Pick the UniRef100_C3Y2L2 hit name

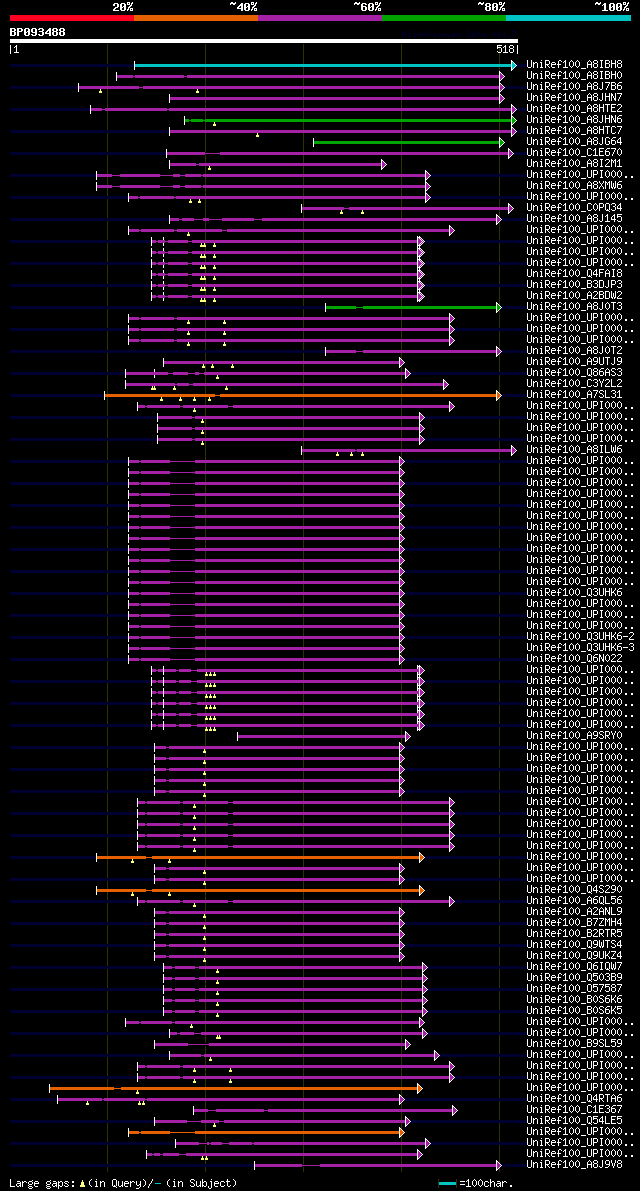(574, 384)
